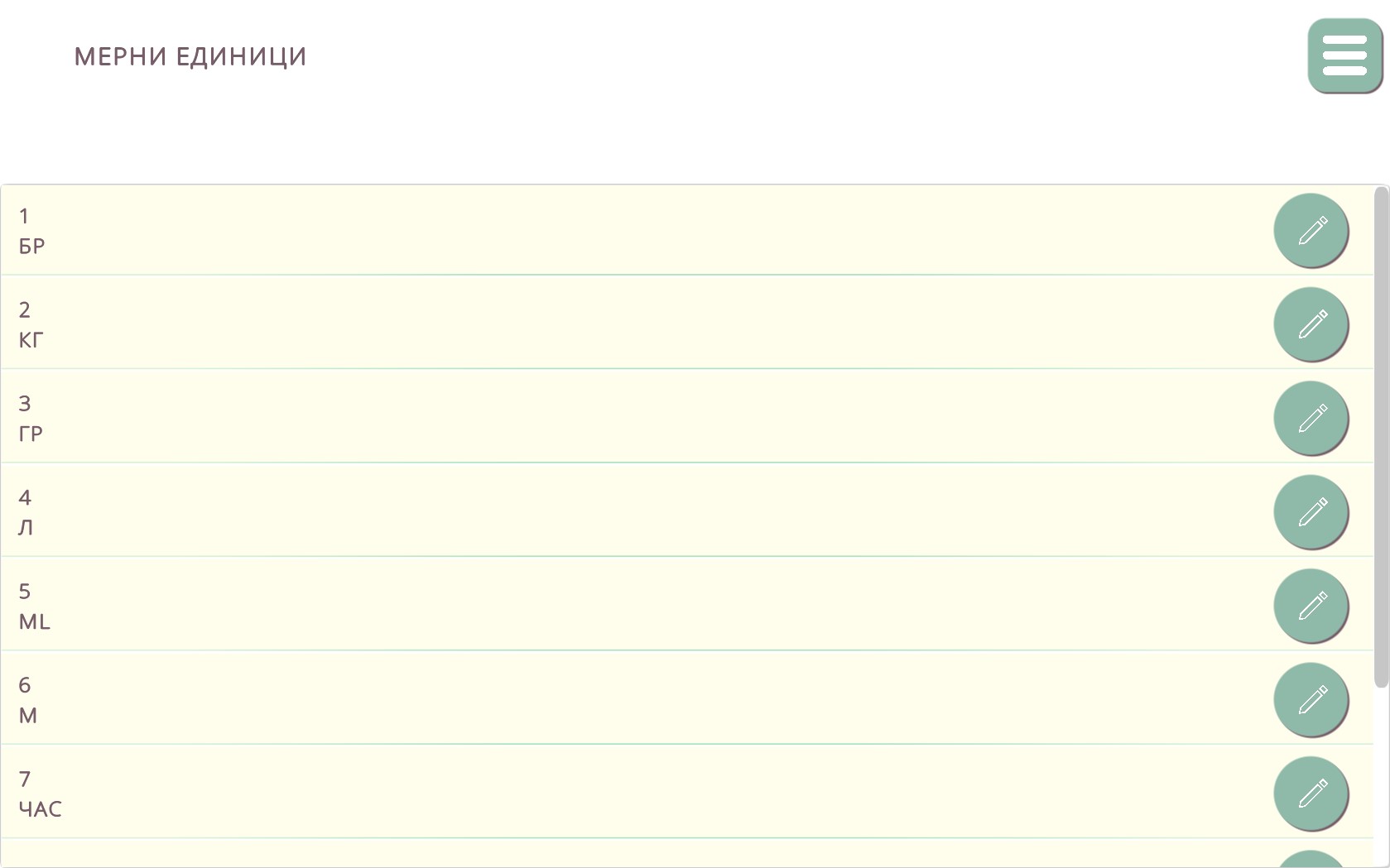Click the list's vertical scrollbar thumb
This screenshot has width=1390, height=868.
pyautogui.click(x=1380, y=436)
